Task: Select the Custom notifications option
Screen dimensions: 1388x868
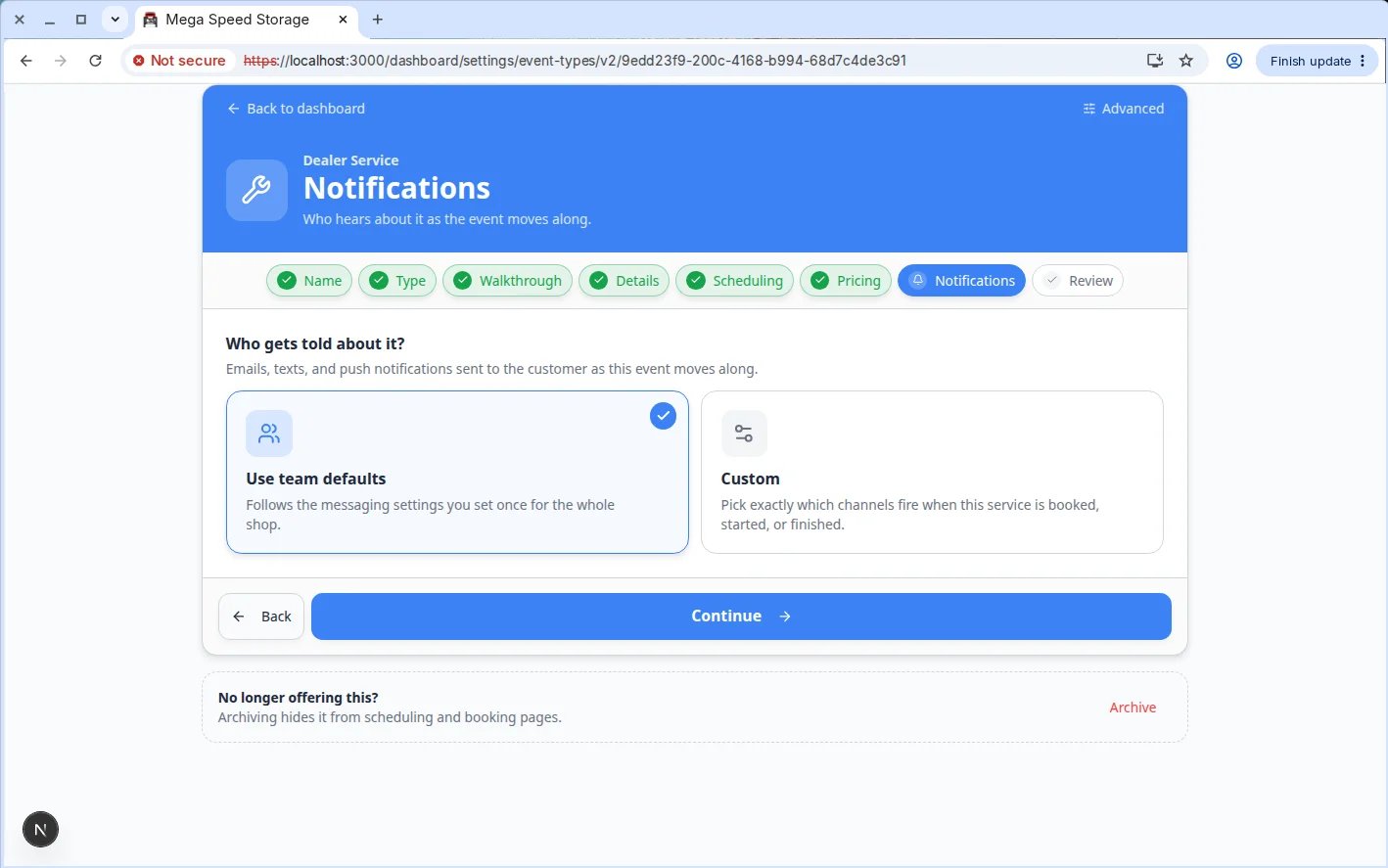Action: (932, 473)
